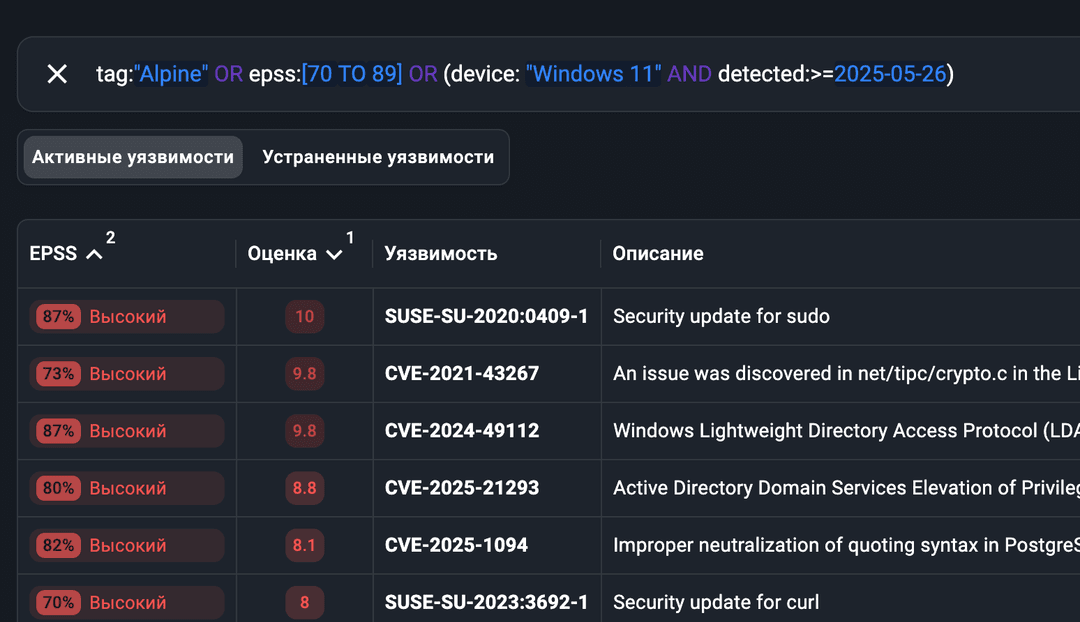The image size is (1080, 622).
Task: Click the score badge showing 10
Action: click(304, 317)
